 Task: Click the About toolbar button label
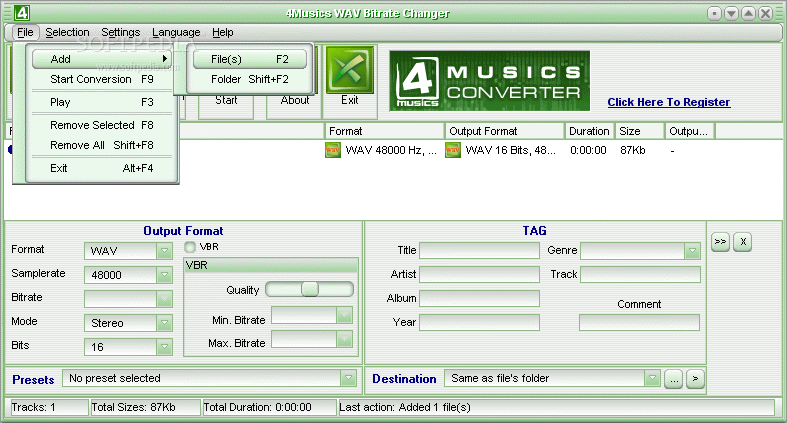(x=295, y=100)
